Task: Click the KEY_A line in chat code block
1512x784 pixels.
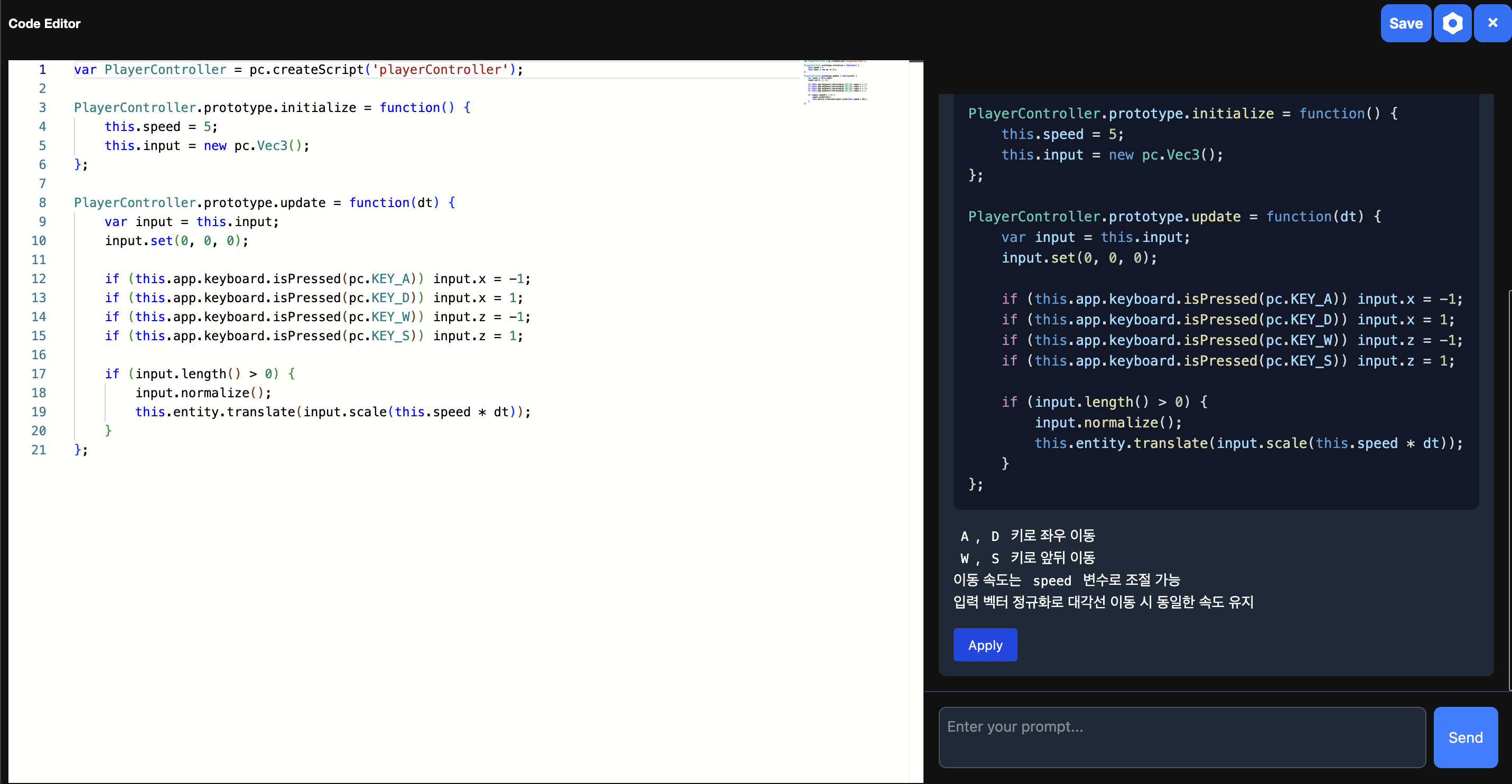Action: click(x=1231, y=298)
